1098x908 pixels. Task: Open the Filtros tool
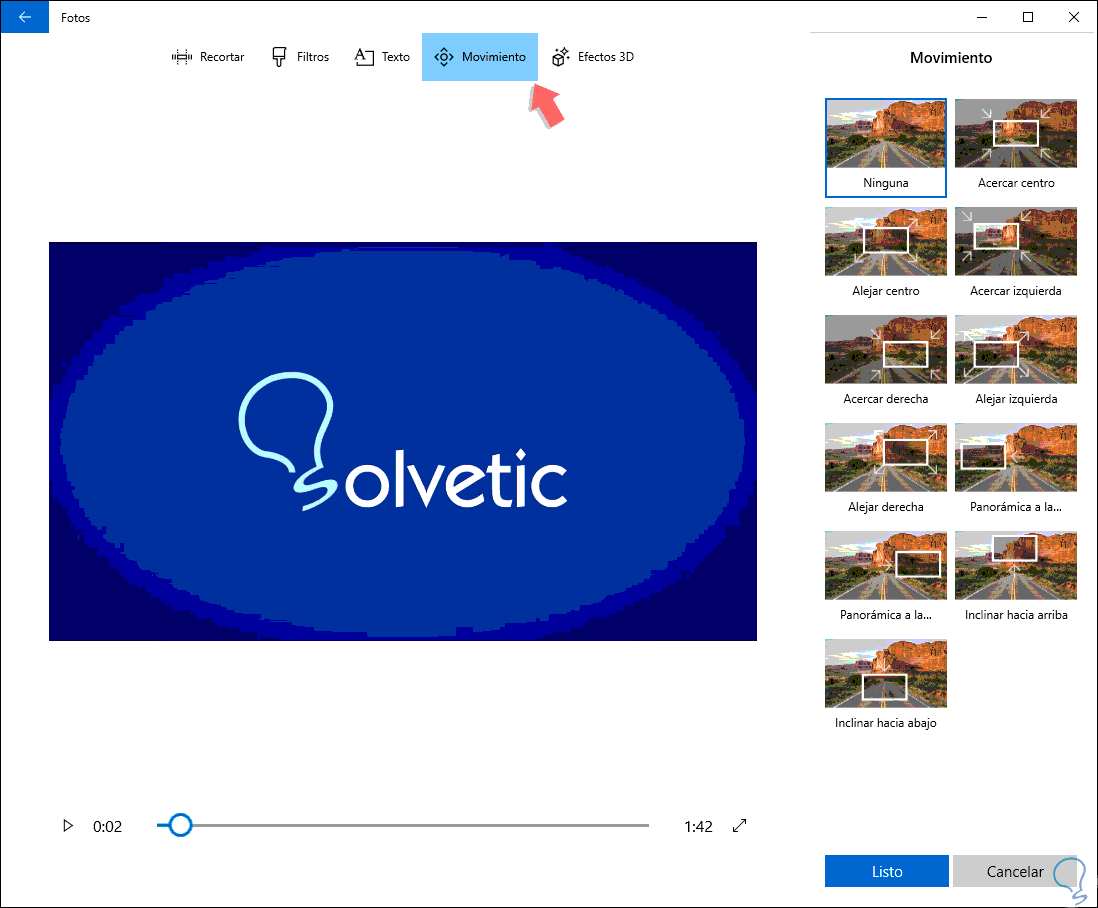[300, 57]
